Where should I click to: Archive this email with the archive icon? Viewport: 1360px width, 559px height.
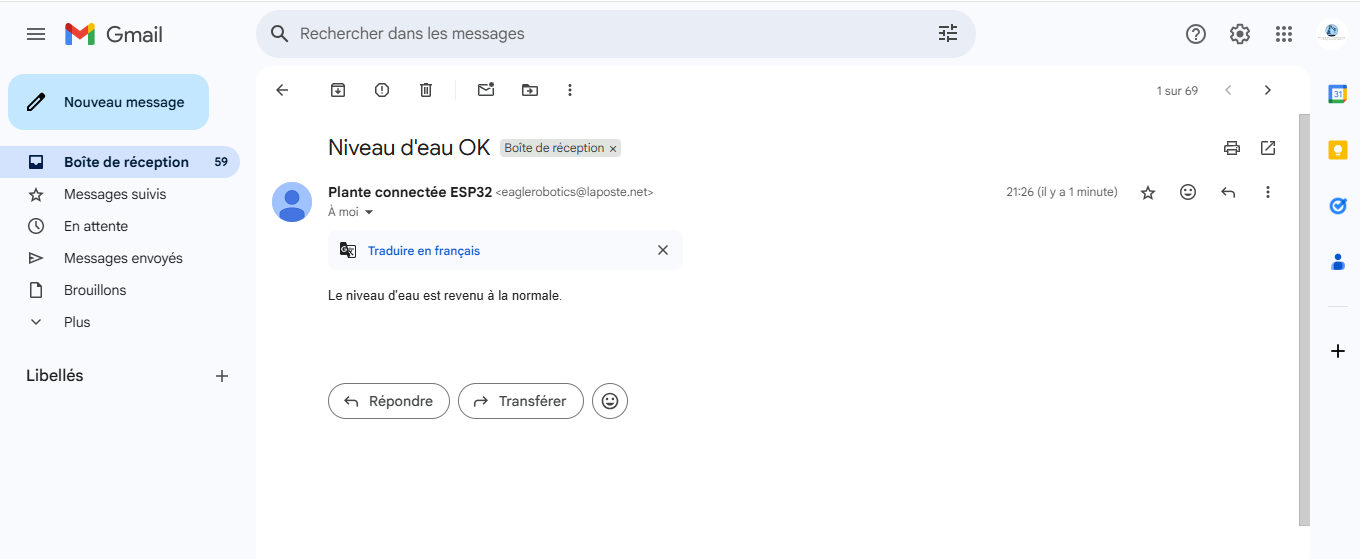(x=338, y=90)
